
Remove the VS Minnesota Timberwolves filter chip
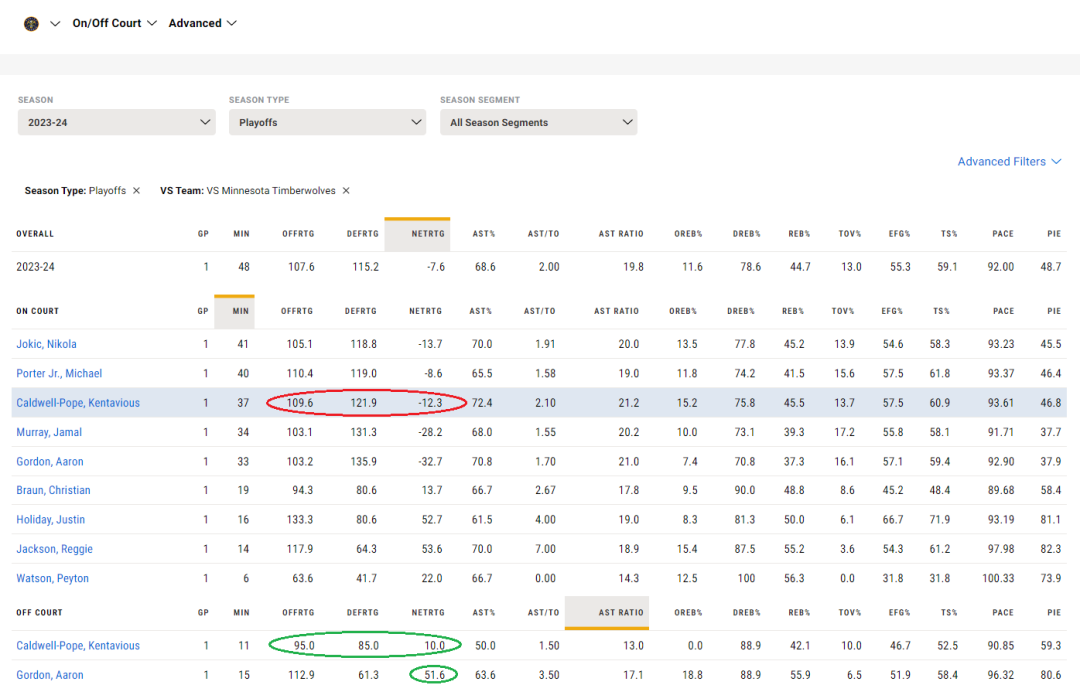(x=346, y=191)
